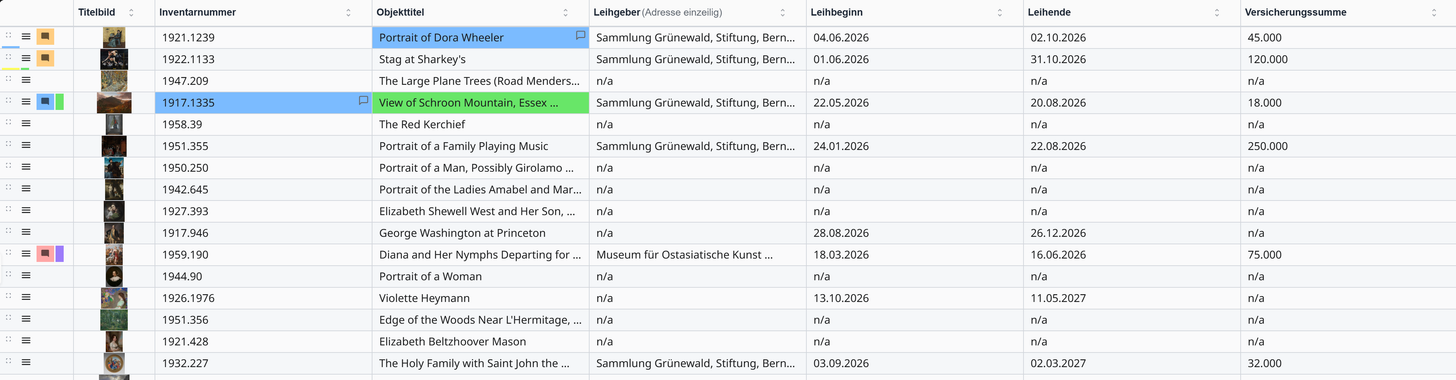Select 'Portrait of a Family Playing Music' cell
This screenshot has height=380, width=1456.
click(x=481, y=146)
